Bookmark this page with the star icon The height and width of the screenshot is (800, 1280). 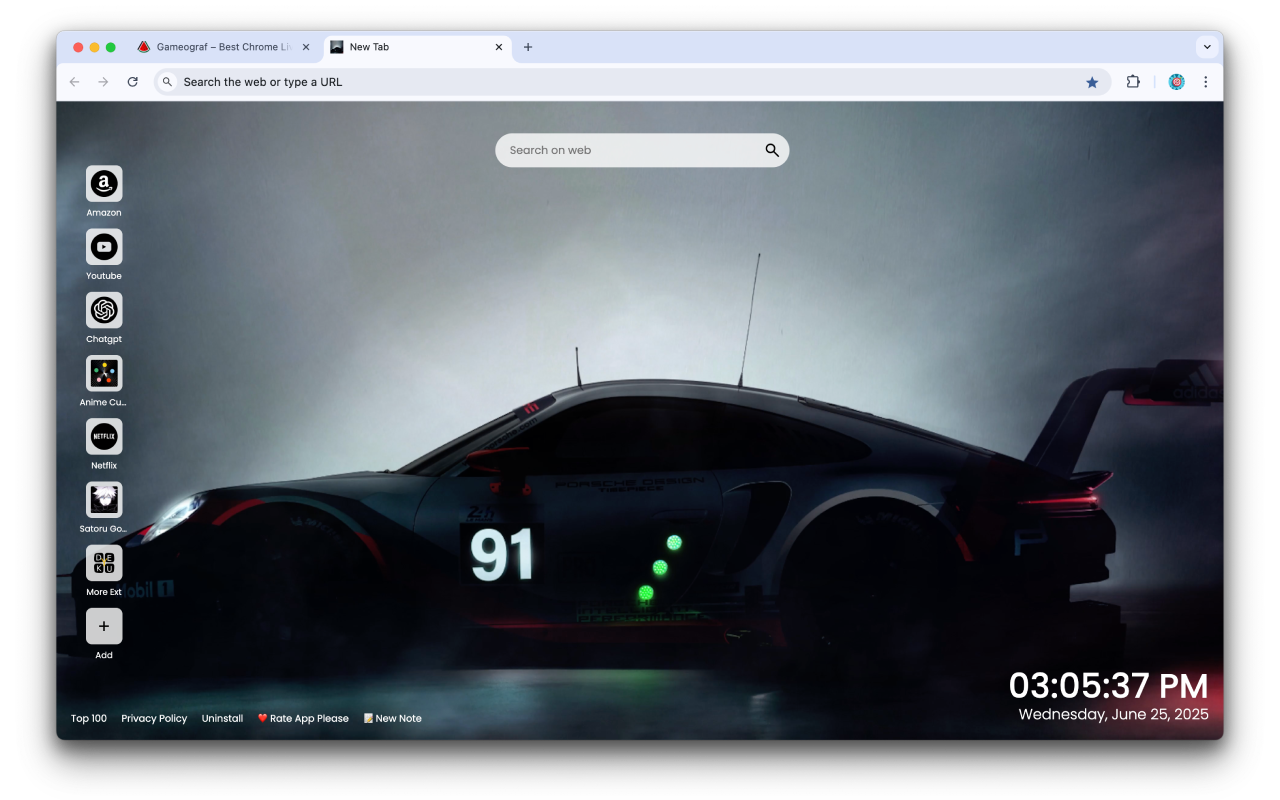pyautogui.click(x=1092, y=81)
